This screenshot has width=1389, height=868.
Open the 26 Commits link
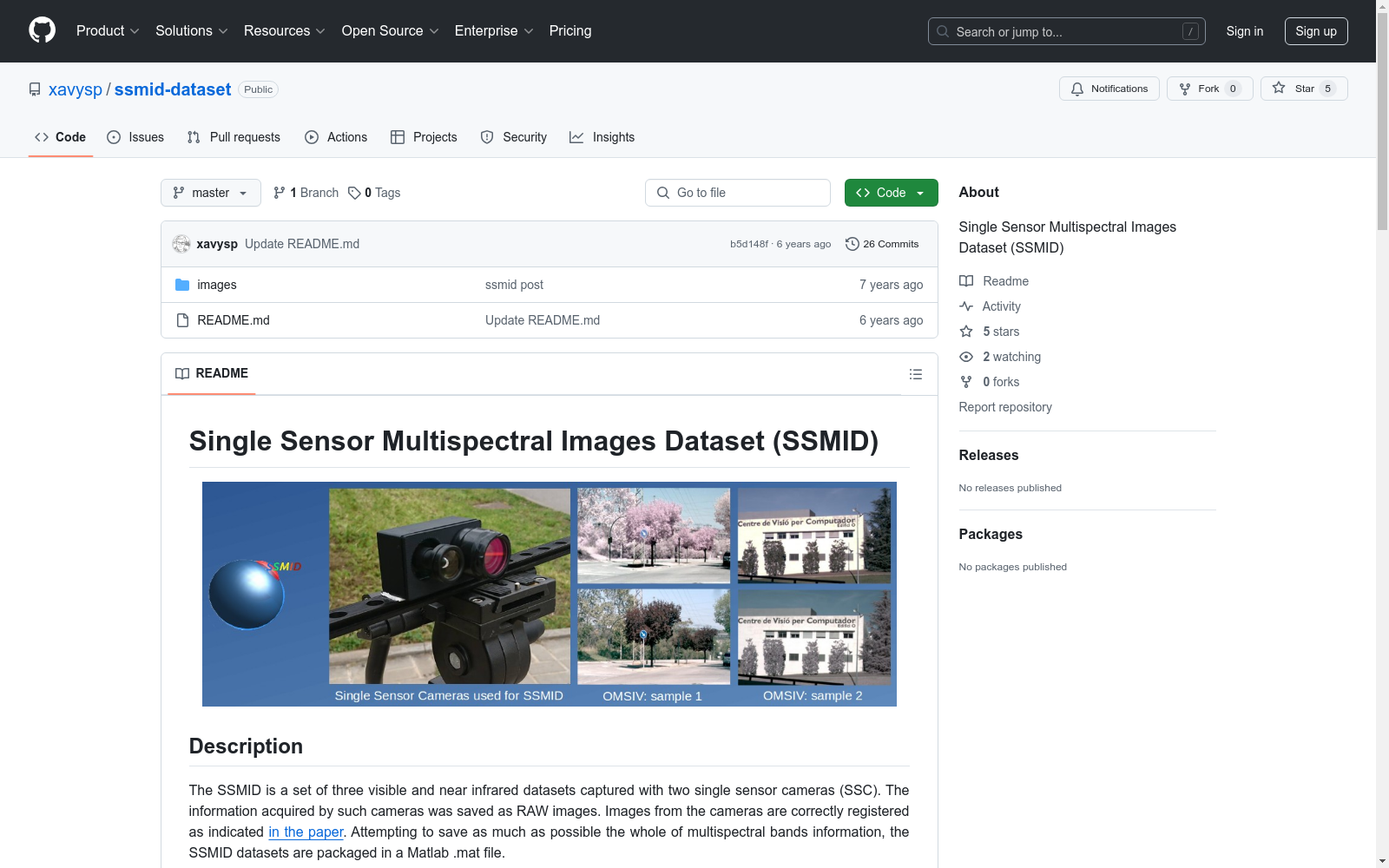point(882,244)
